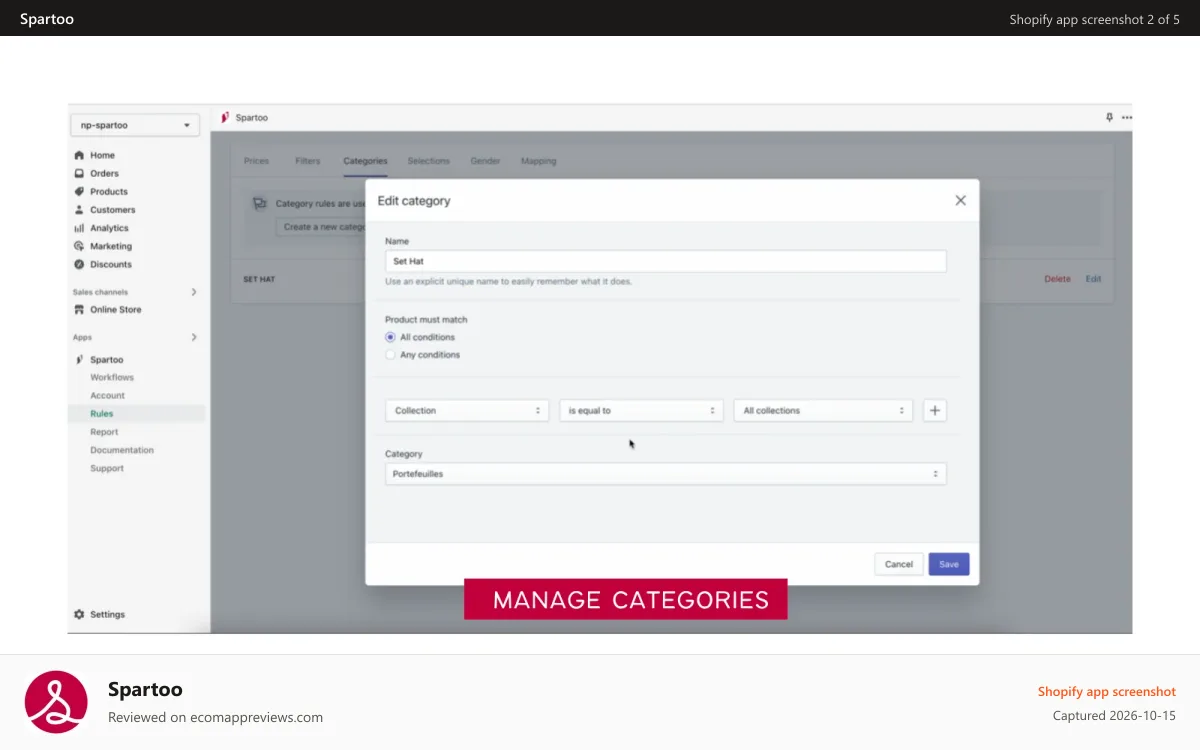Click the Spartoo round logo at bottom
The width and height of the screenshot is (1200, 750).
tap(56, 702)
